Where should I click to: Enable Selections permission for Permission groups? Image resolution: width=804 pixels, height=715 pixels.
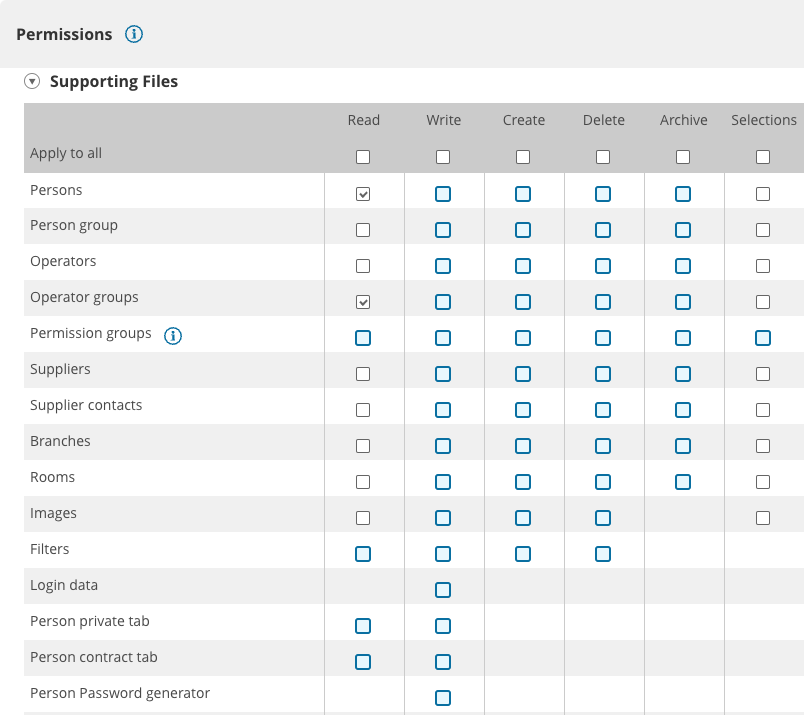click(763, 337)
